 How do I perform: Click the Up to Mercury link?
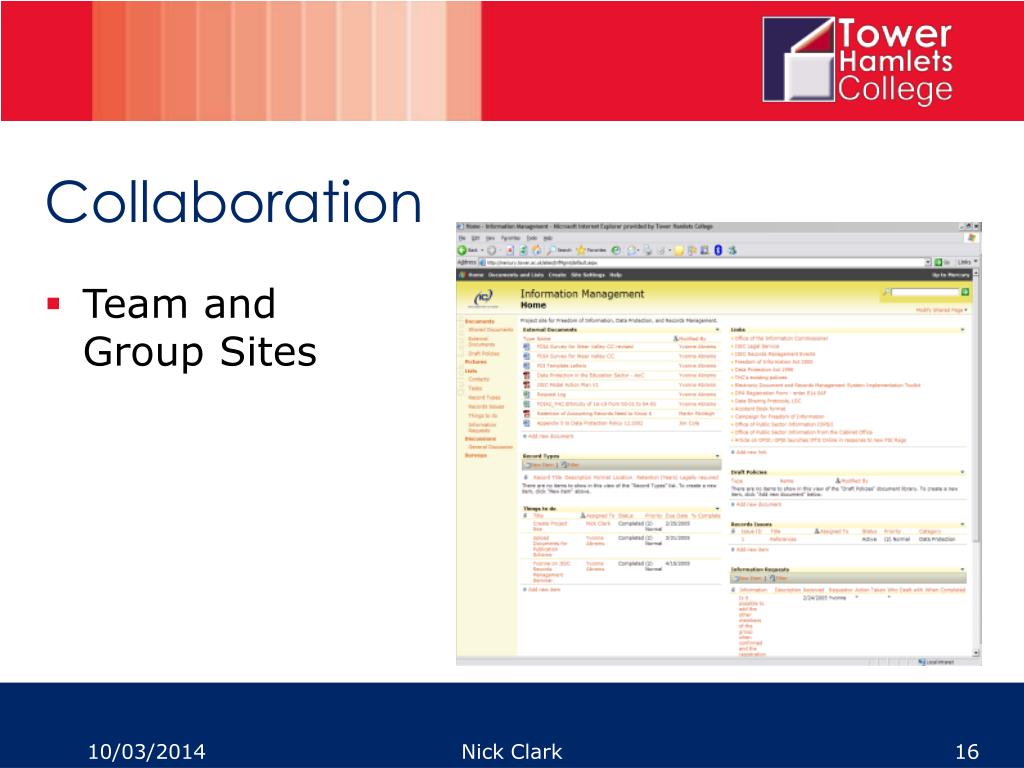point(950,275)
